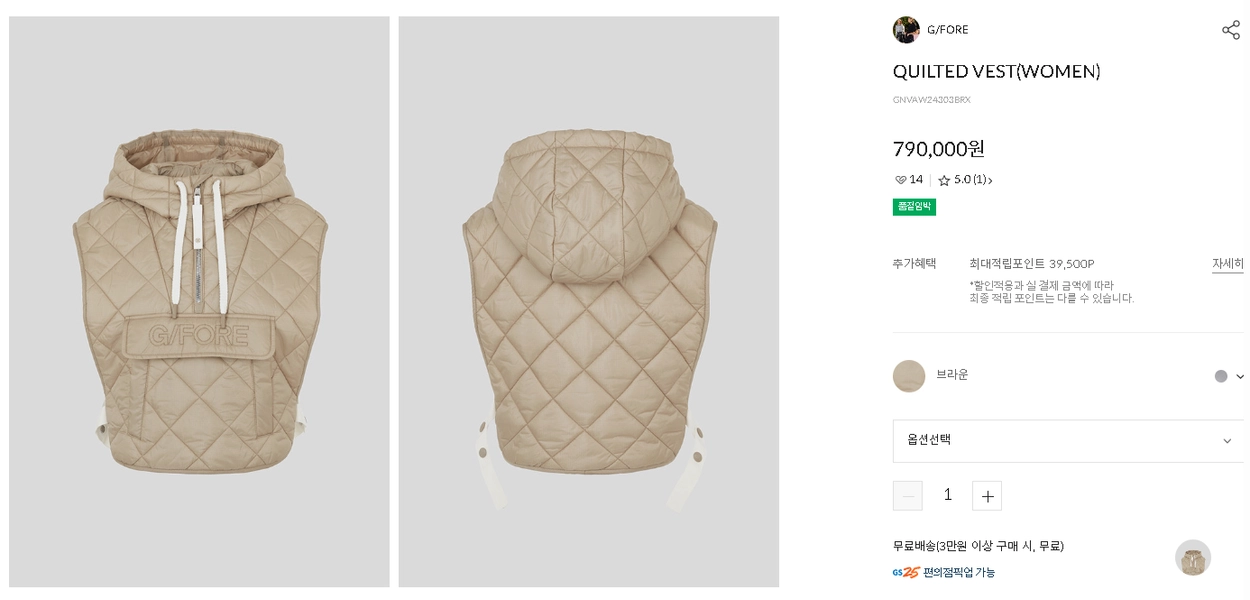This screenshot has height=600, width=1250.
Task: Select the brown 브라운 color swatch
Action: pos(909,376)
